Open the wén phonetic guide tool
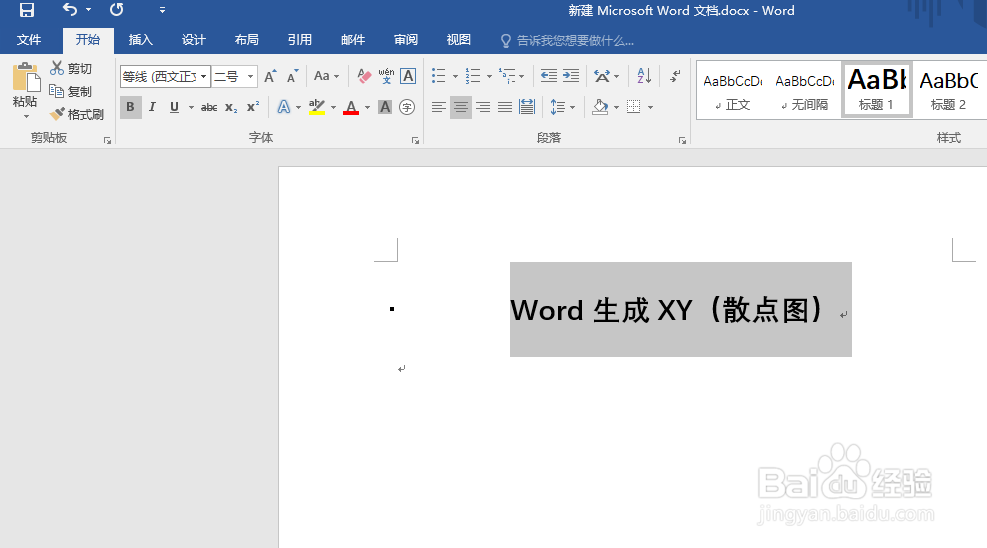987x548 pixels. pyautogui.click(x=386, y=77)
